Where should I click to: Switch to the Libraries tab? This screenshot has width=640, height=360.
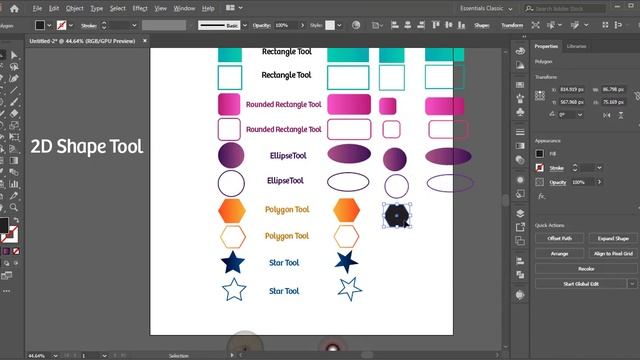tap(576, 46)
